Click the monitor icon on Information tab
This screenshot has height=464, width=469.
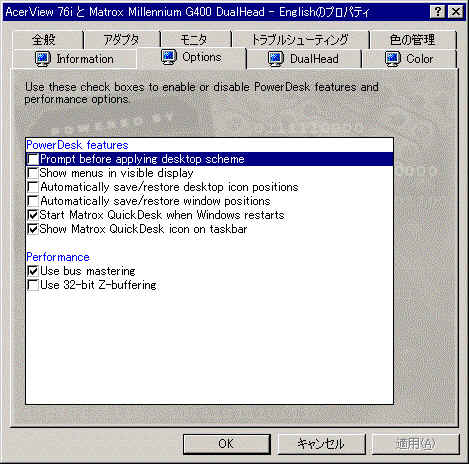43,59
